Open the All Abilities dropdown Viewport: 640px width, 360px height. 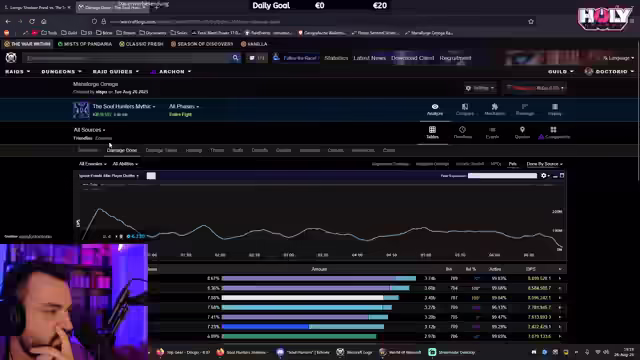pyautogui.click(x=125, y=164)
